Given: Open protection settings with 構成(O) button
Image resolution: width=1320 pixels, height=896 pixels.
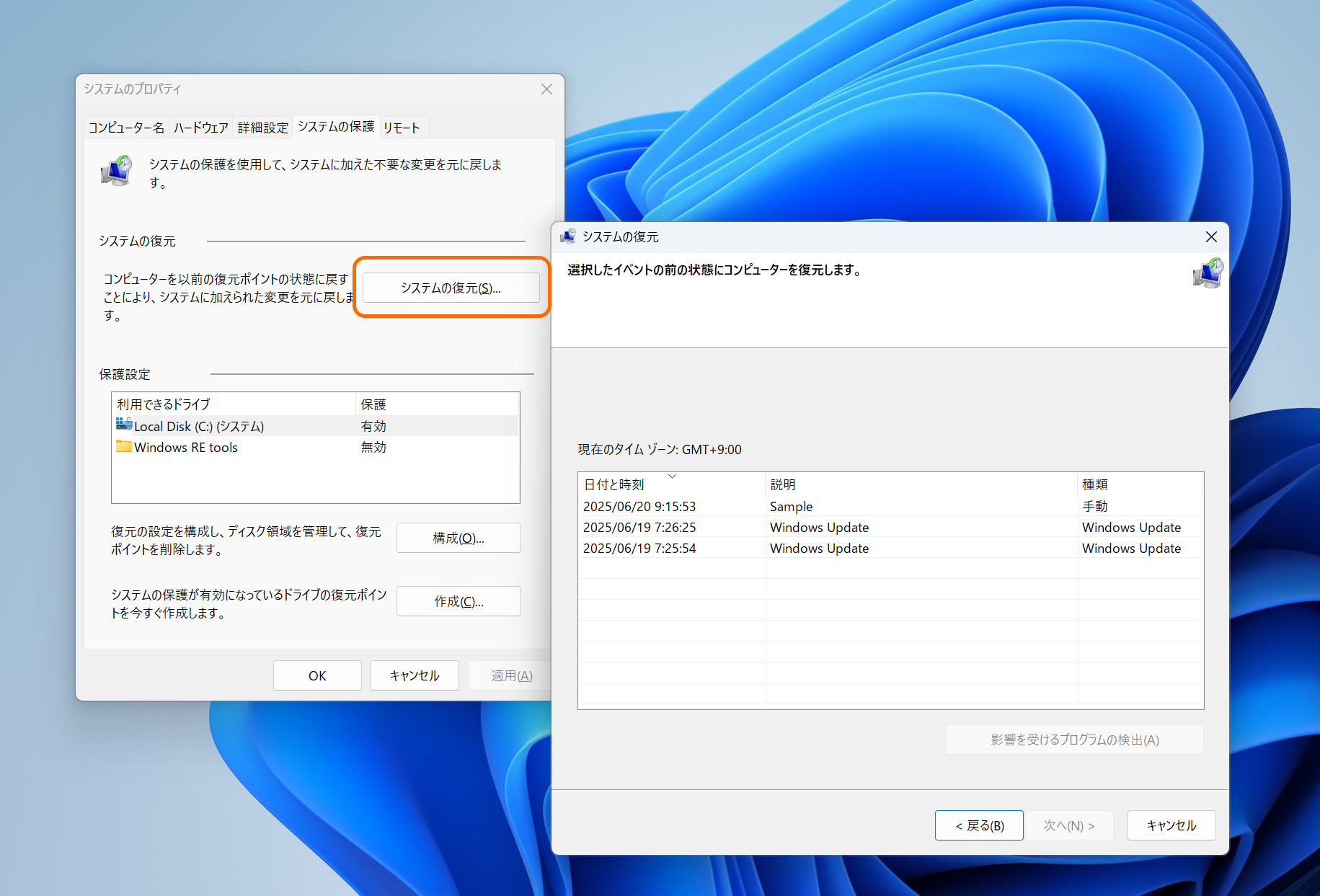Looking at the screenshot, I should 458,537.
